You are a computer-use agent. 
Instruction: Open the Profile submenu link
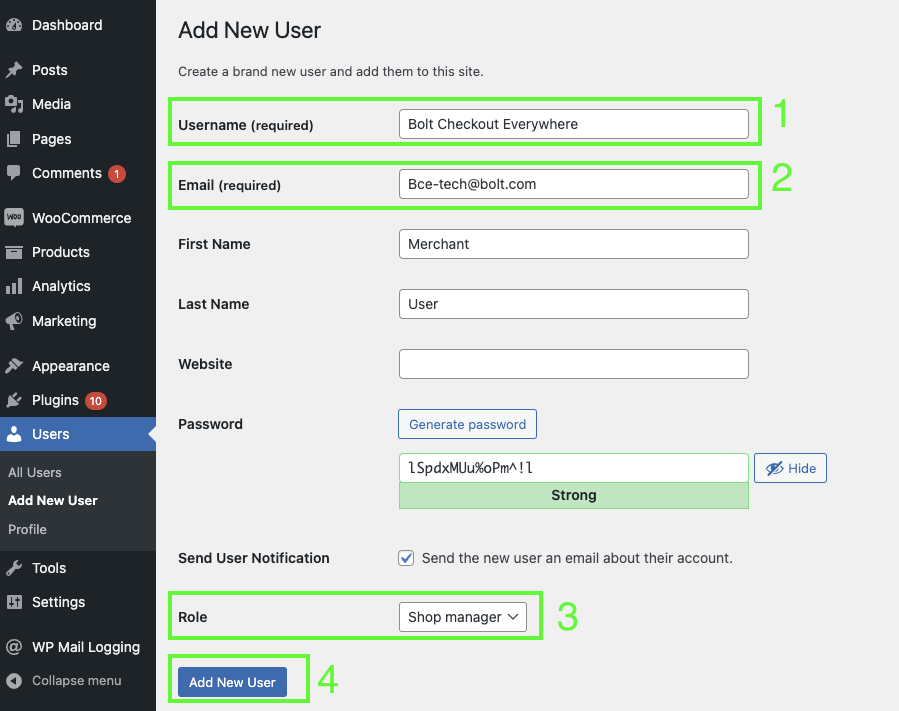[x=28, y=529]
